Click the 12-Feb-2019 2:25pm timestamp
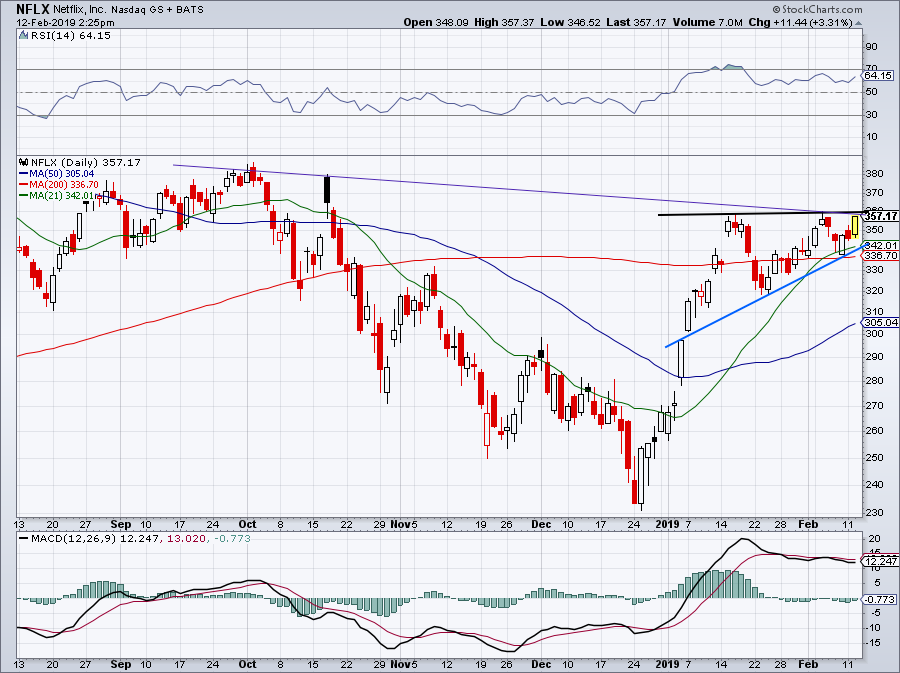 click(x=65, y=23)
